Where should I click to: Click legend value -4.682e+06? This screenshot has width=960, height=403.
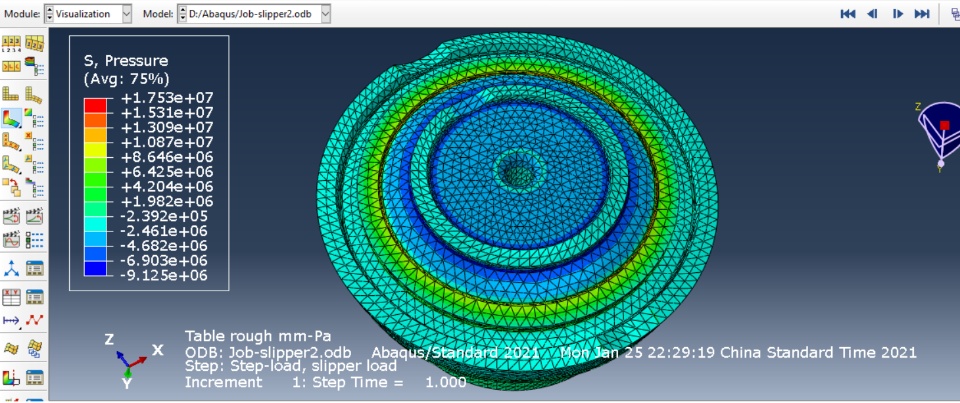pyautogui.click(x=164, y=246)
